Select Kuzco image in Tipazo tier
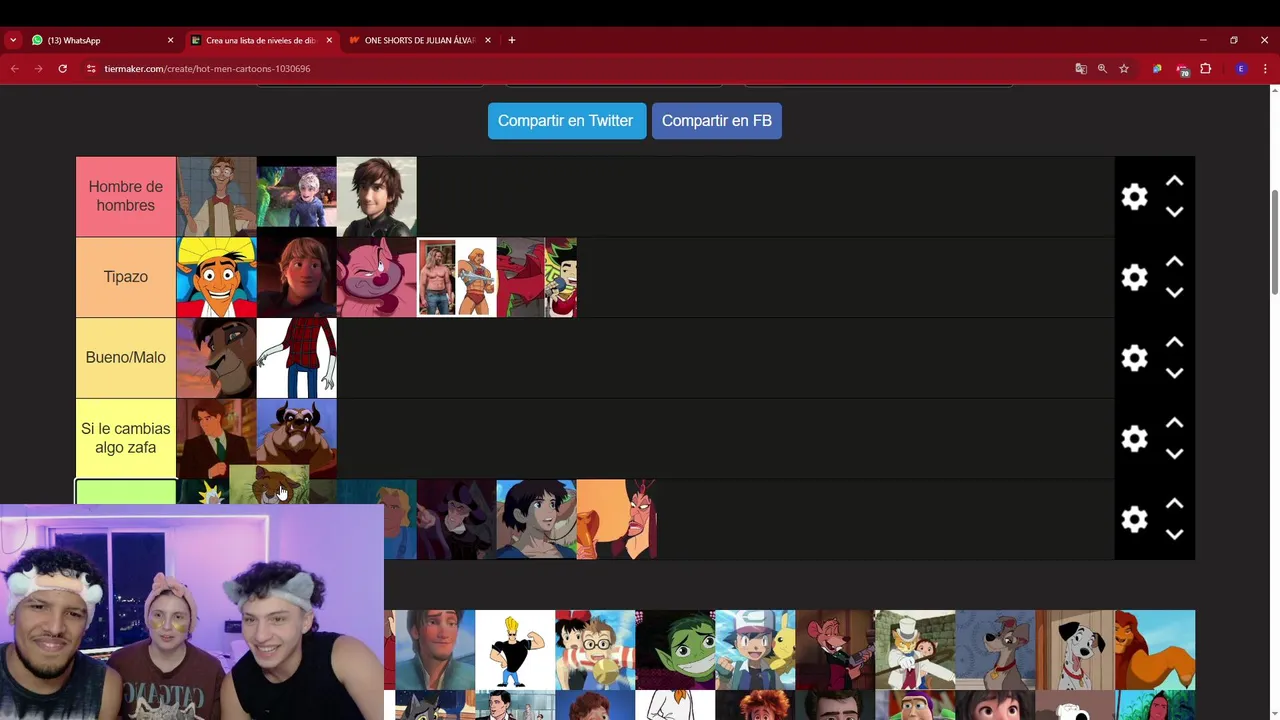 click(x=217, y=277)
